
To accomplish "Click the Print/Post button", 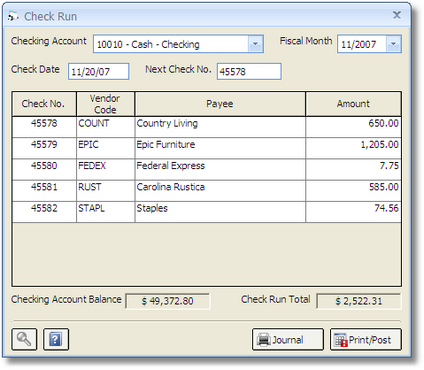I will tap(366, 339).
